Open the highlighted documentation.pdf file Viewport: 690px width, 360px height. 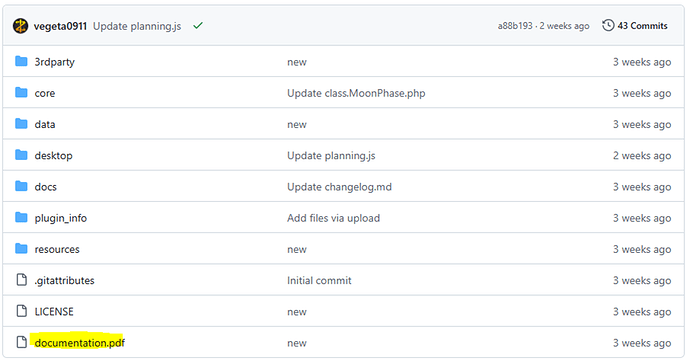(x=80, y=343)
